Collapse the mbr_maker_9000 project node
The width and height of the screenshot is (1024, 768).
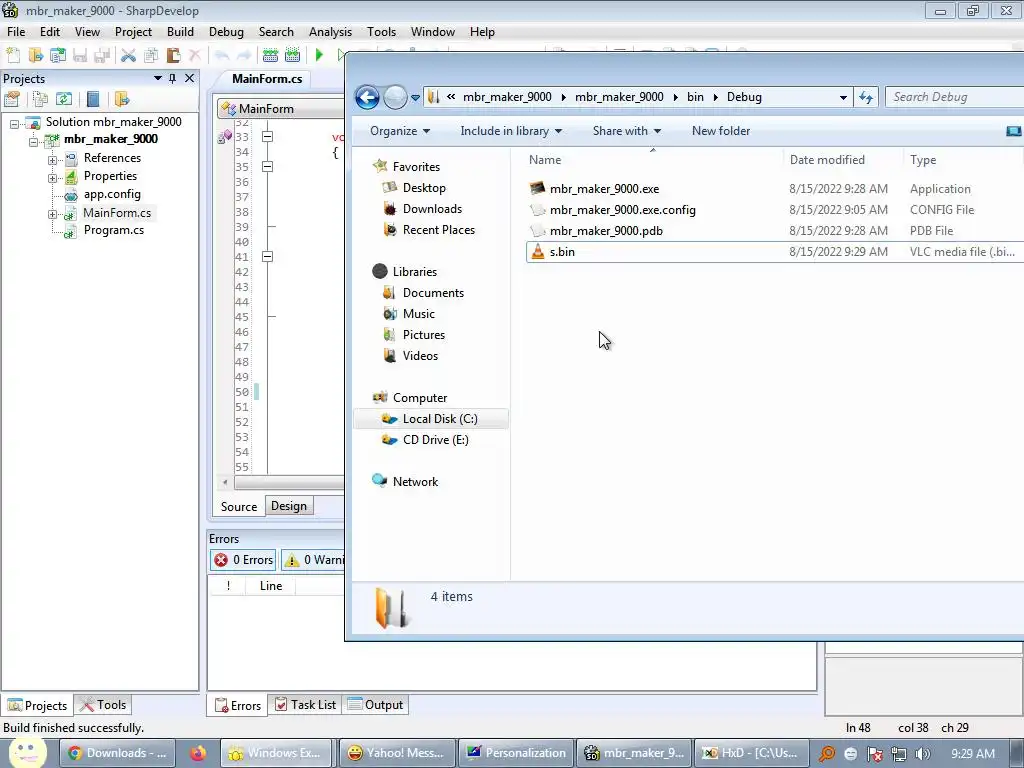(33, 140)
